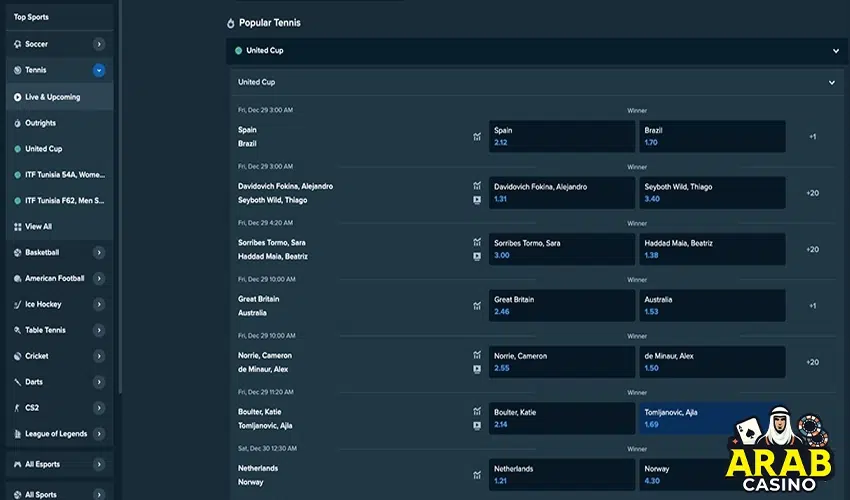This screenshot has width=850, height=500.
Task: Collapse the inner United Cup section chevron
Action: (x=832, y=82)
